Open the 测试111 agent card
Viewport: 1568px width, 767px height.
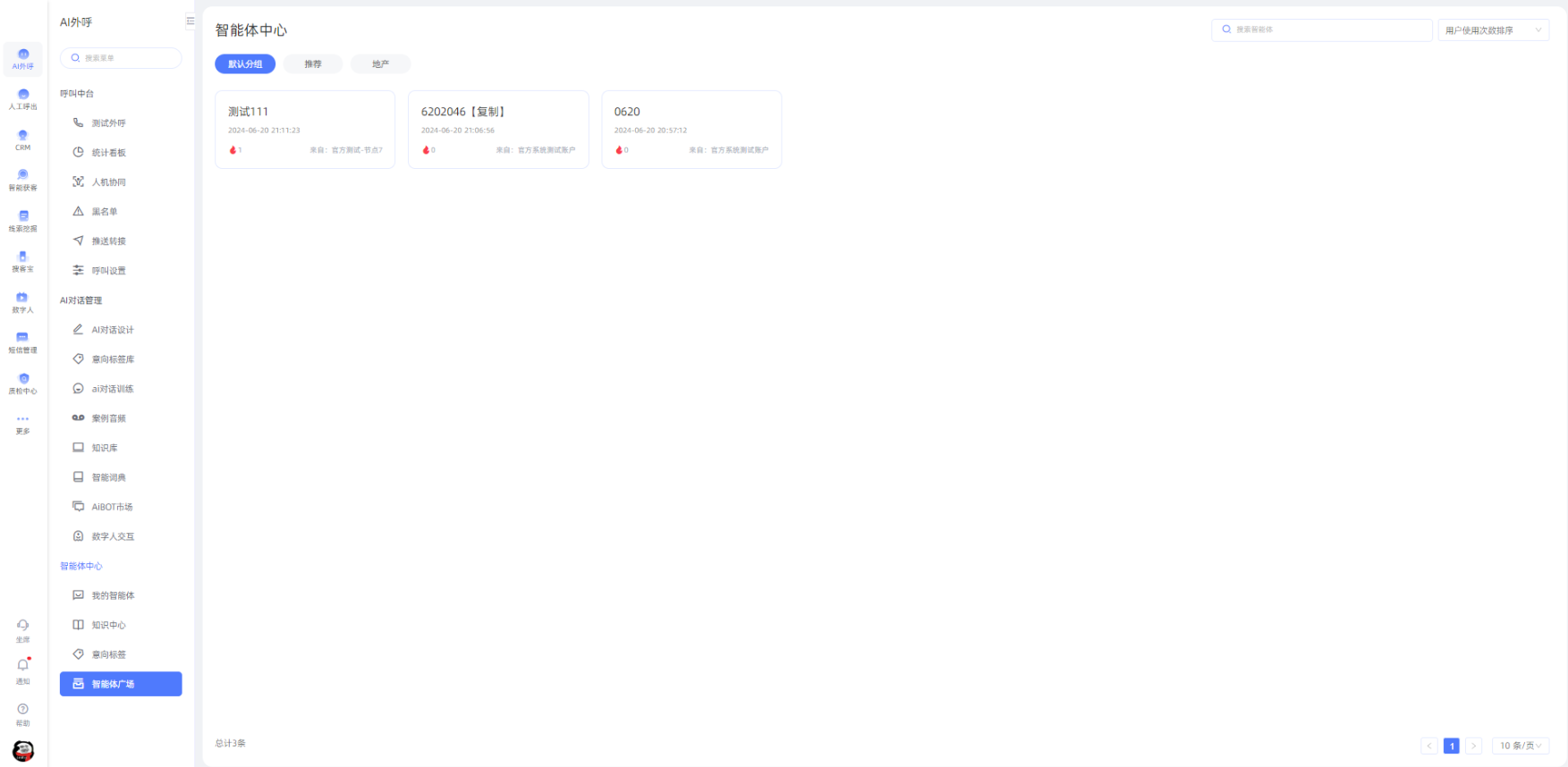point(305,129)
